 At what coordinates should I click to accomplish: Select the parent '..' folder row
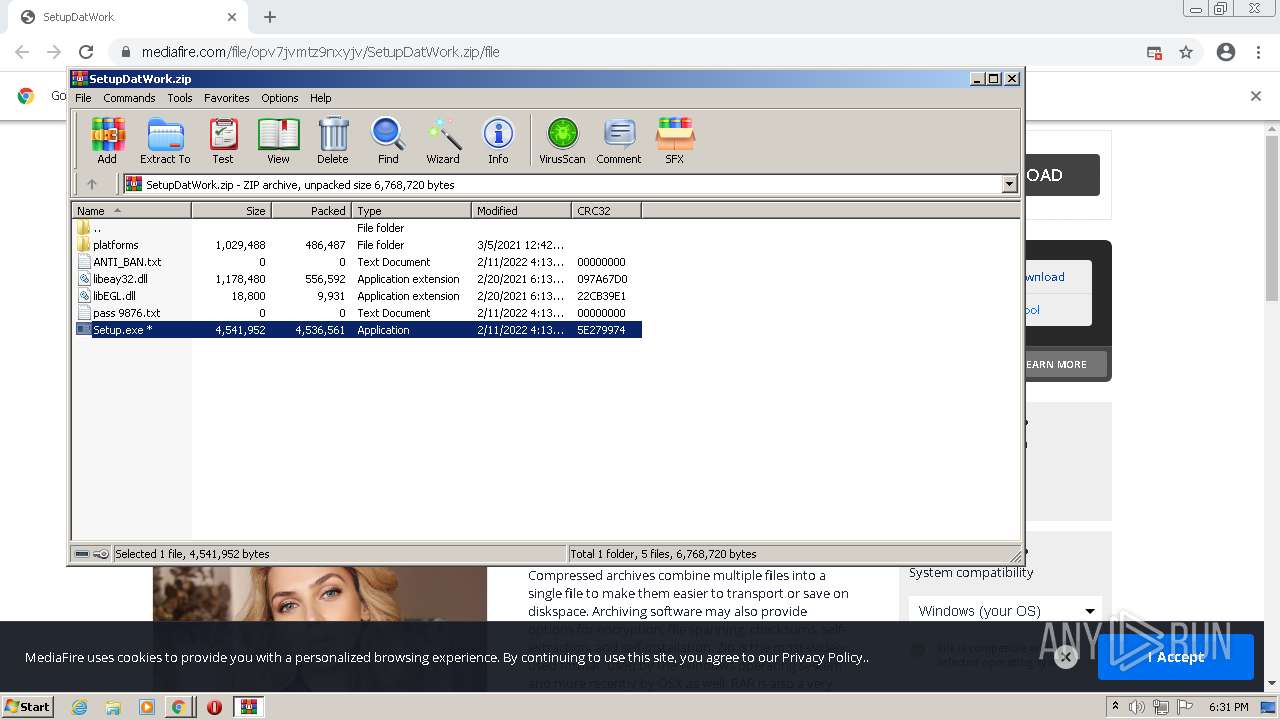[x=357, y=228]
